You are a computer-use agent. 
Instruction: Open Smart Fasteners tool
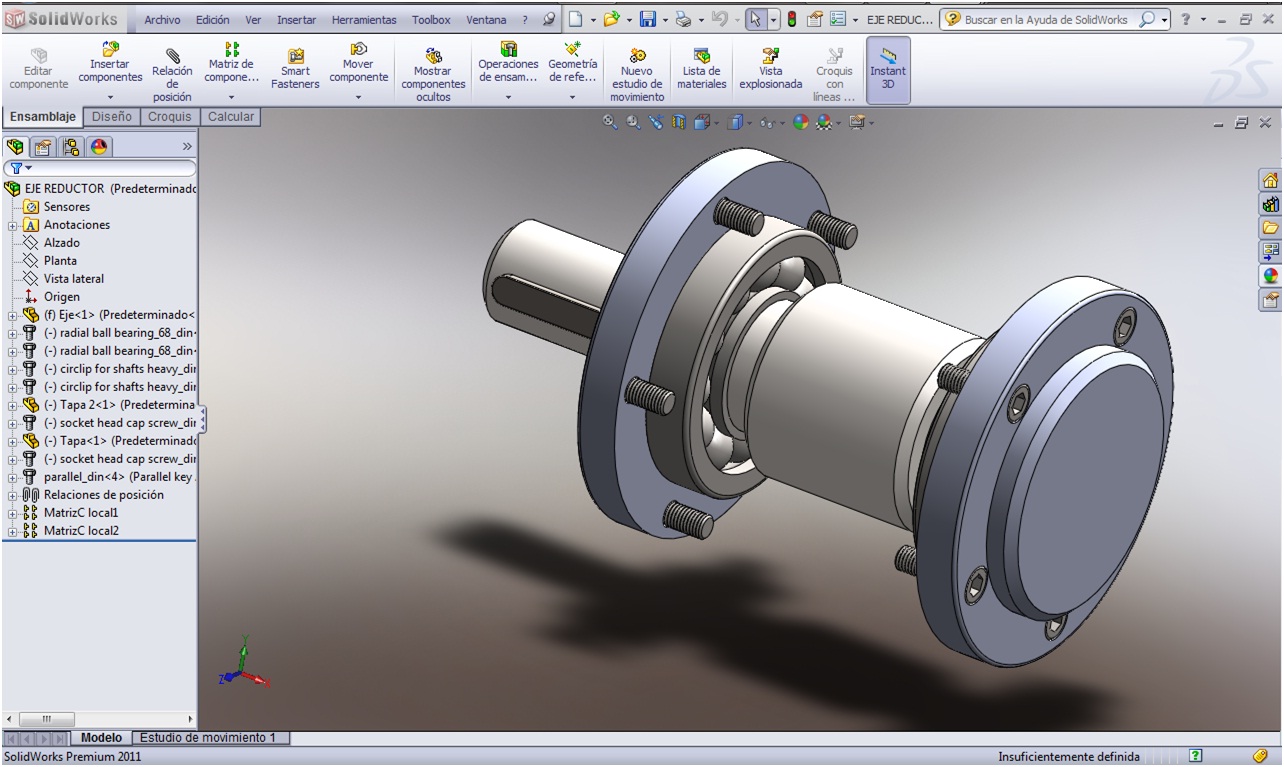pos(295,70)
